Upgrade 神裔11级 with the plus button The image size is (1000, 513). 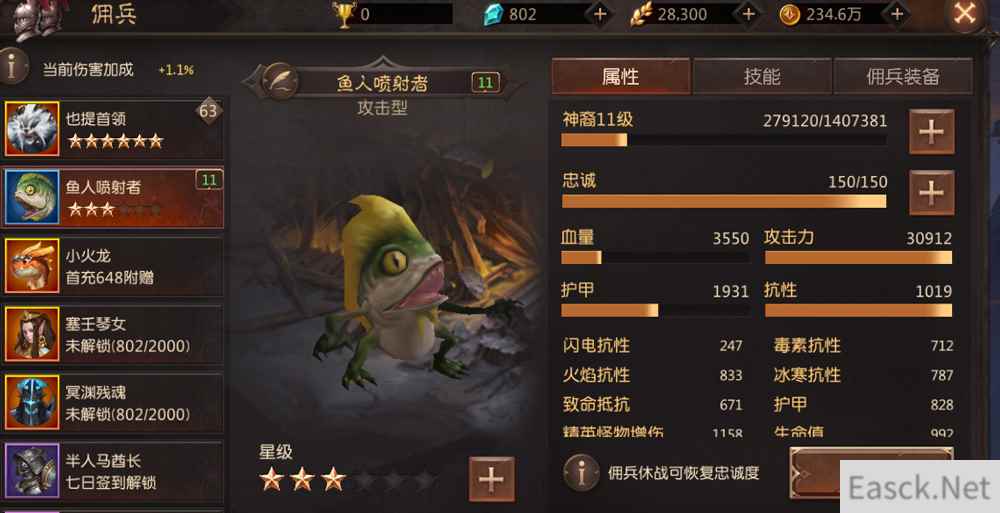pyautogui.click(x=931, y=131)
